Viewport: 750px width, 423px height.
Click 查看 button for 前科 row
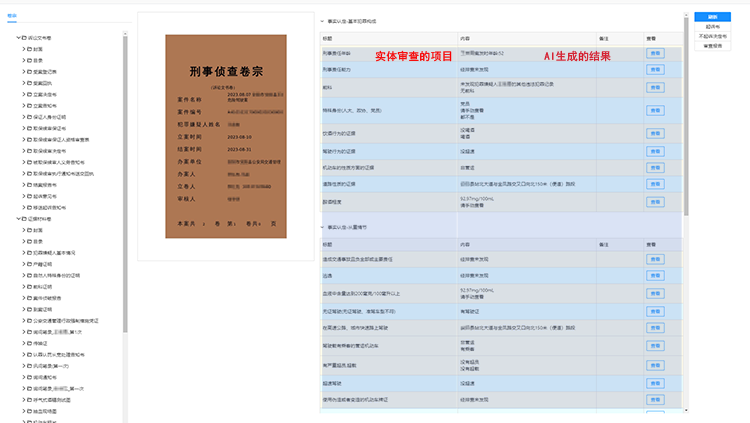tap(655, 87)
